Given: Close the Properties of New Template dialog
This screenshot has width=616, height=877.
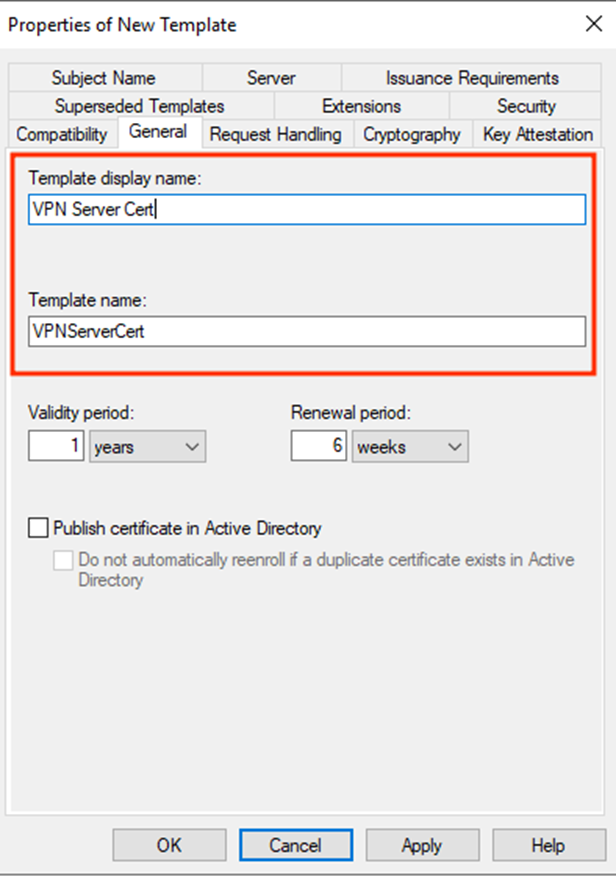Looking at the screenshot, I should (x=594, y=24).
